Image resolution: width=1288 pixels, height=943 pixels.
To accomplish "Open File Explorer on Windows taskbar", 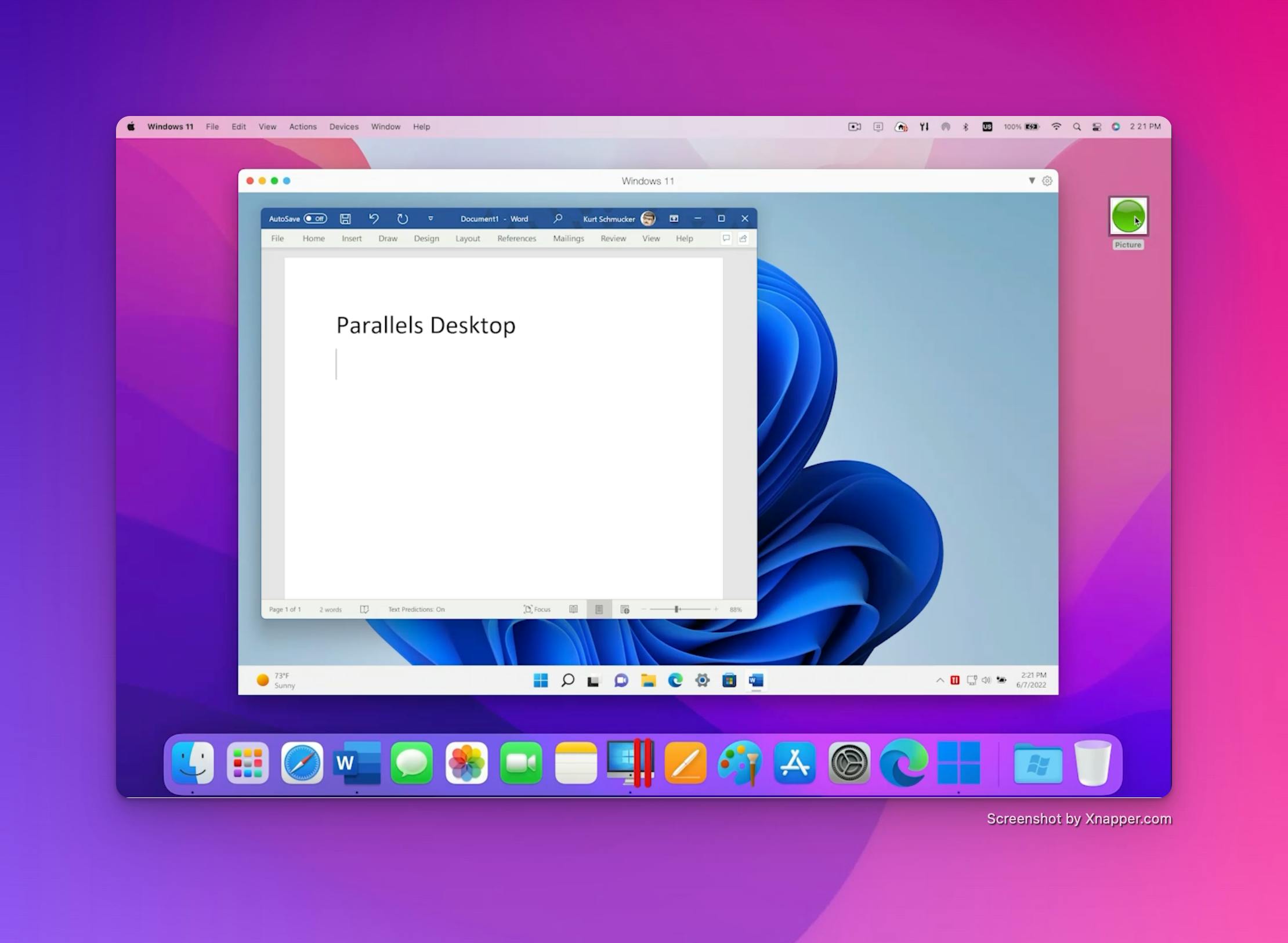I will [648, 680].
